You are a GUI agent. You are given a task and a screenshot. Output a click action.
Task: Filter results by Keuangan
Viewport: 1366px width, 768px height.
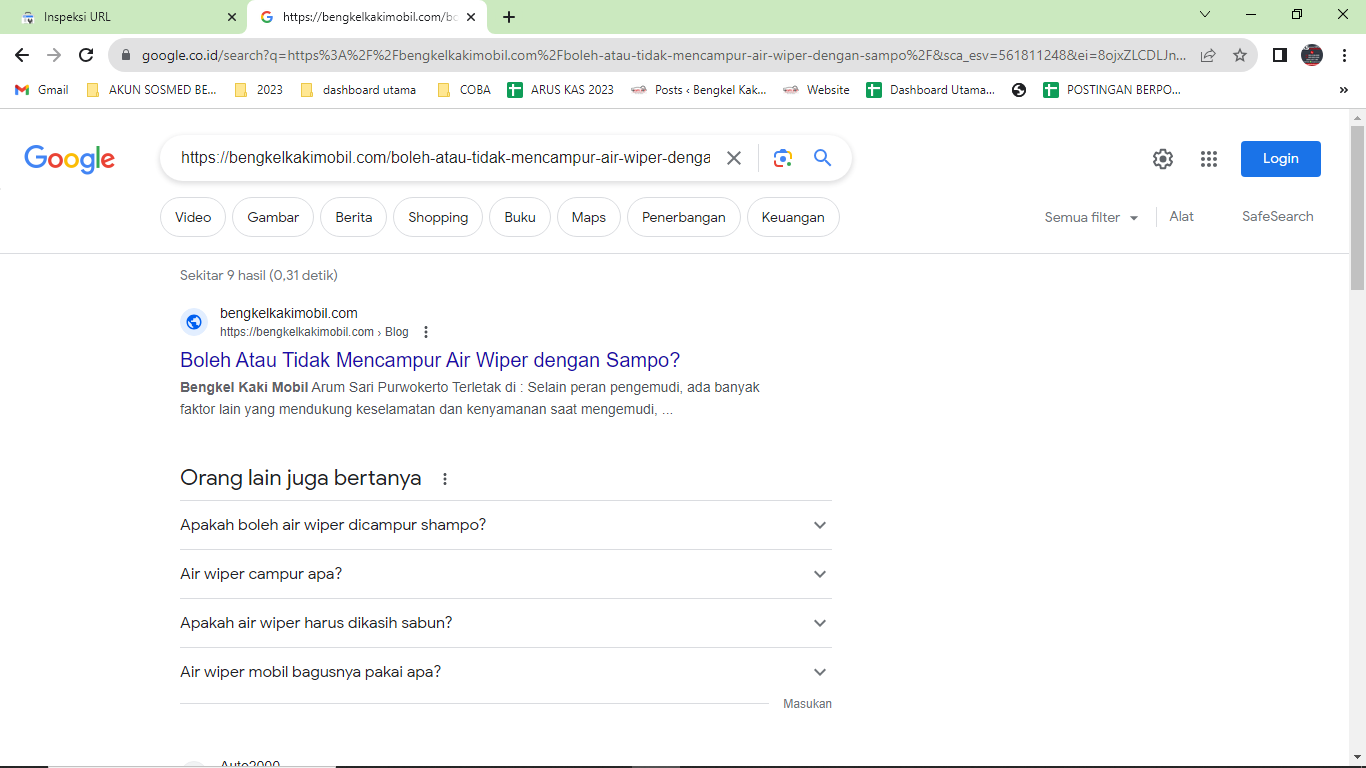click(x=793, y=217)
